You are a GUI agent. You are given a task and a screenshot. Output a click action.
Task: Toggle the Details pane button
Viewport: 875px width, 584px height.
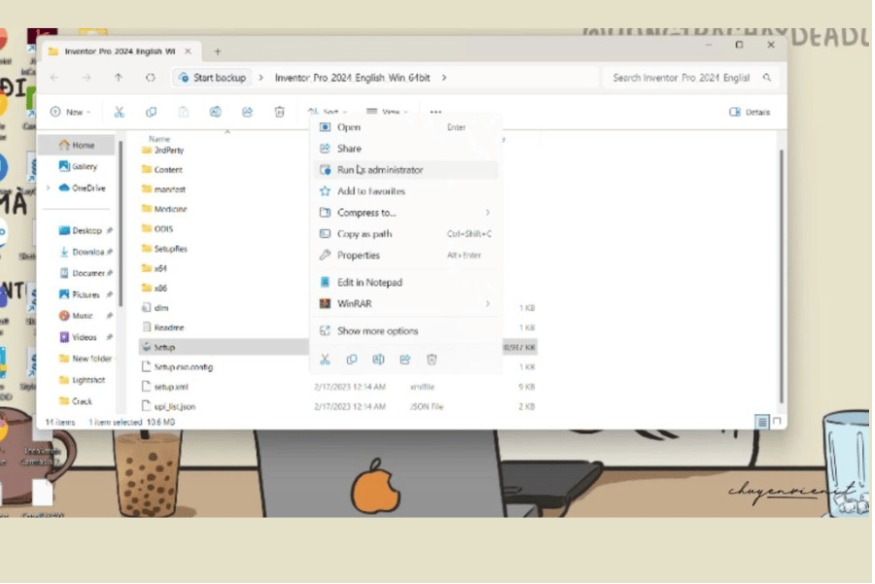pyautogui.click(x=750, y=112)
